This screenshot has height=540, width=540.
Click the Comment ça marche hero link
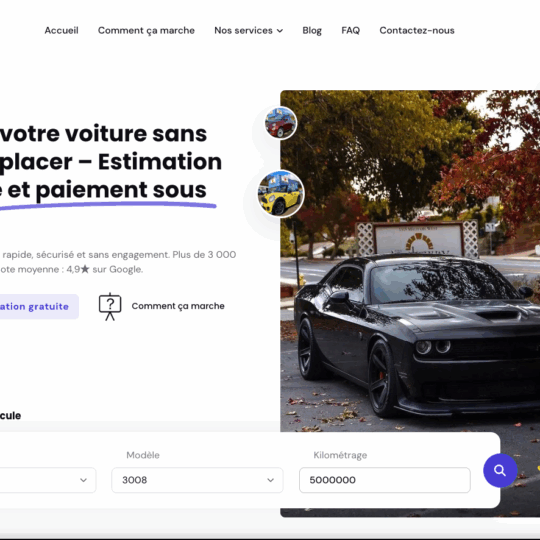pyautogui.click(x=178, y=306)
